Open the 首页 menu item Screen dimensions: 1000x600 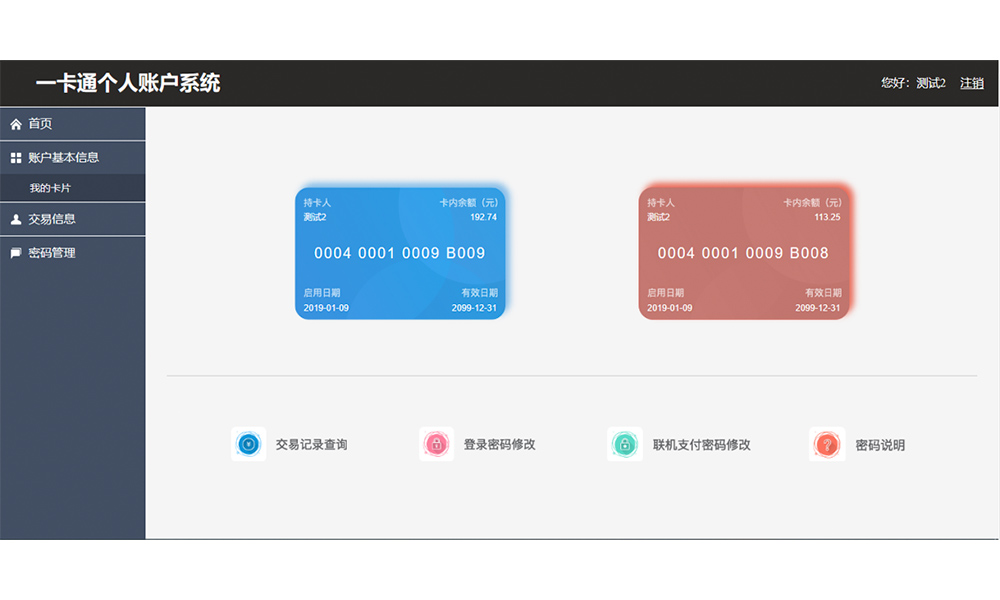click(x=40, y=124)
